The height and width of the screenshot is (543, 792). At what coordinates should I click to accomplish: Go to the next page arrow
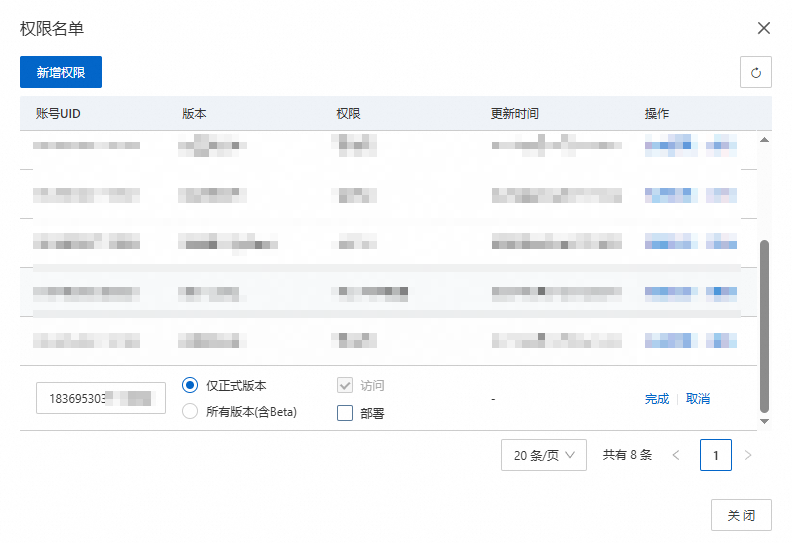[x=748, y=455]
